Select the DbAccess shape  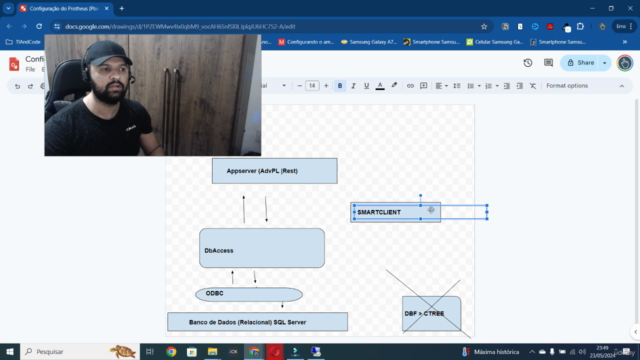(x=262, y=248)
